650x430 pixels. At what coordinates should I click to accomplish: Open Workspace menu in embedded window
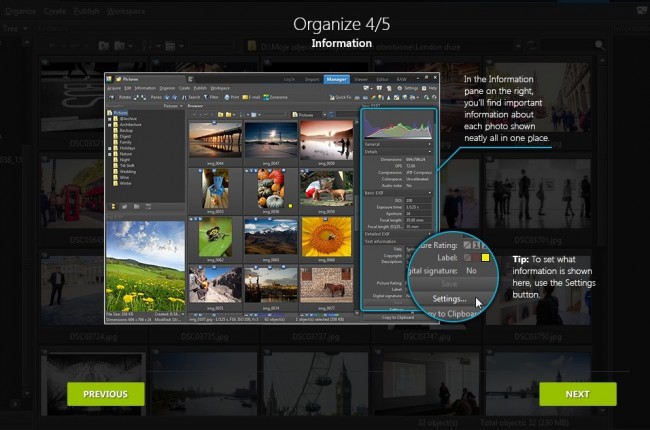coord(220,88)
